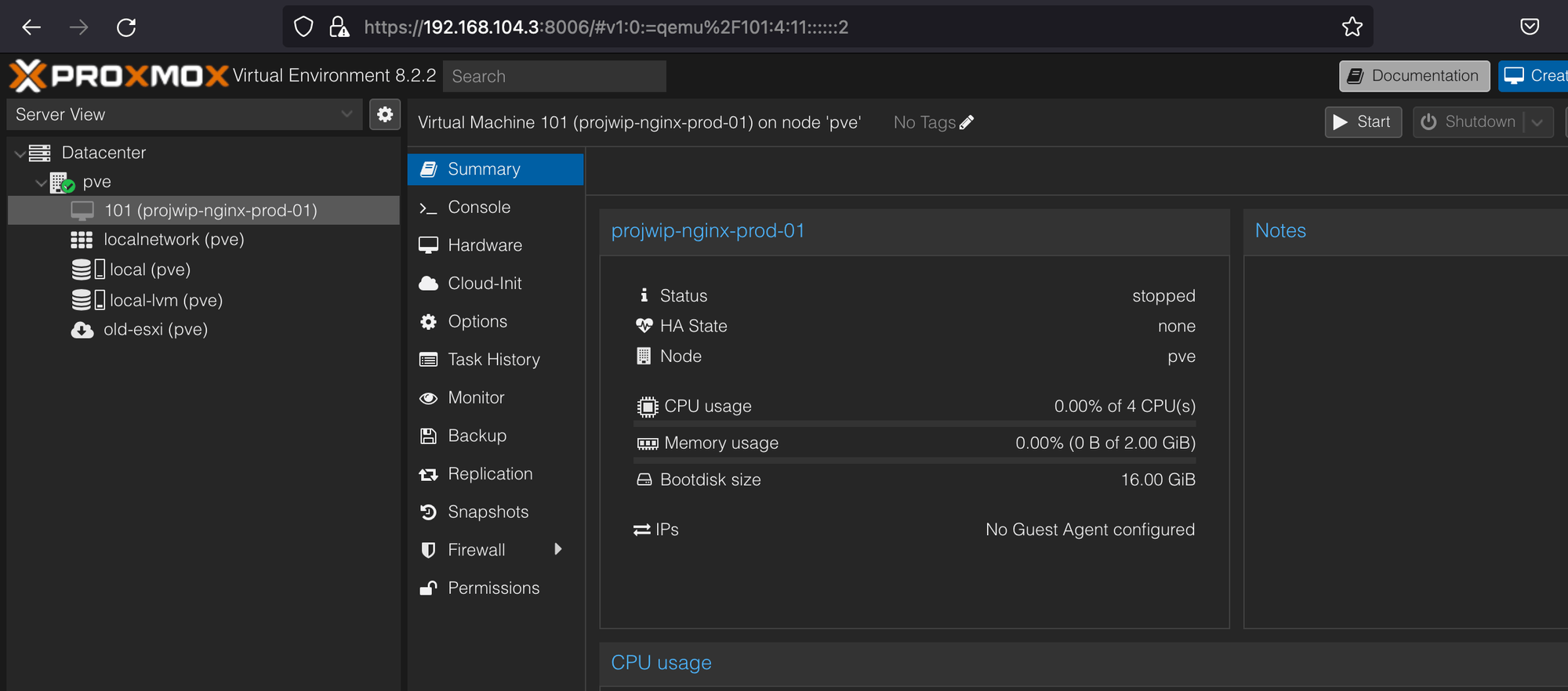This screenshot has width=1568, height=691.
Task: Open the Server View dropdown
Action: tap(184, 114)
